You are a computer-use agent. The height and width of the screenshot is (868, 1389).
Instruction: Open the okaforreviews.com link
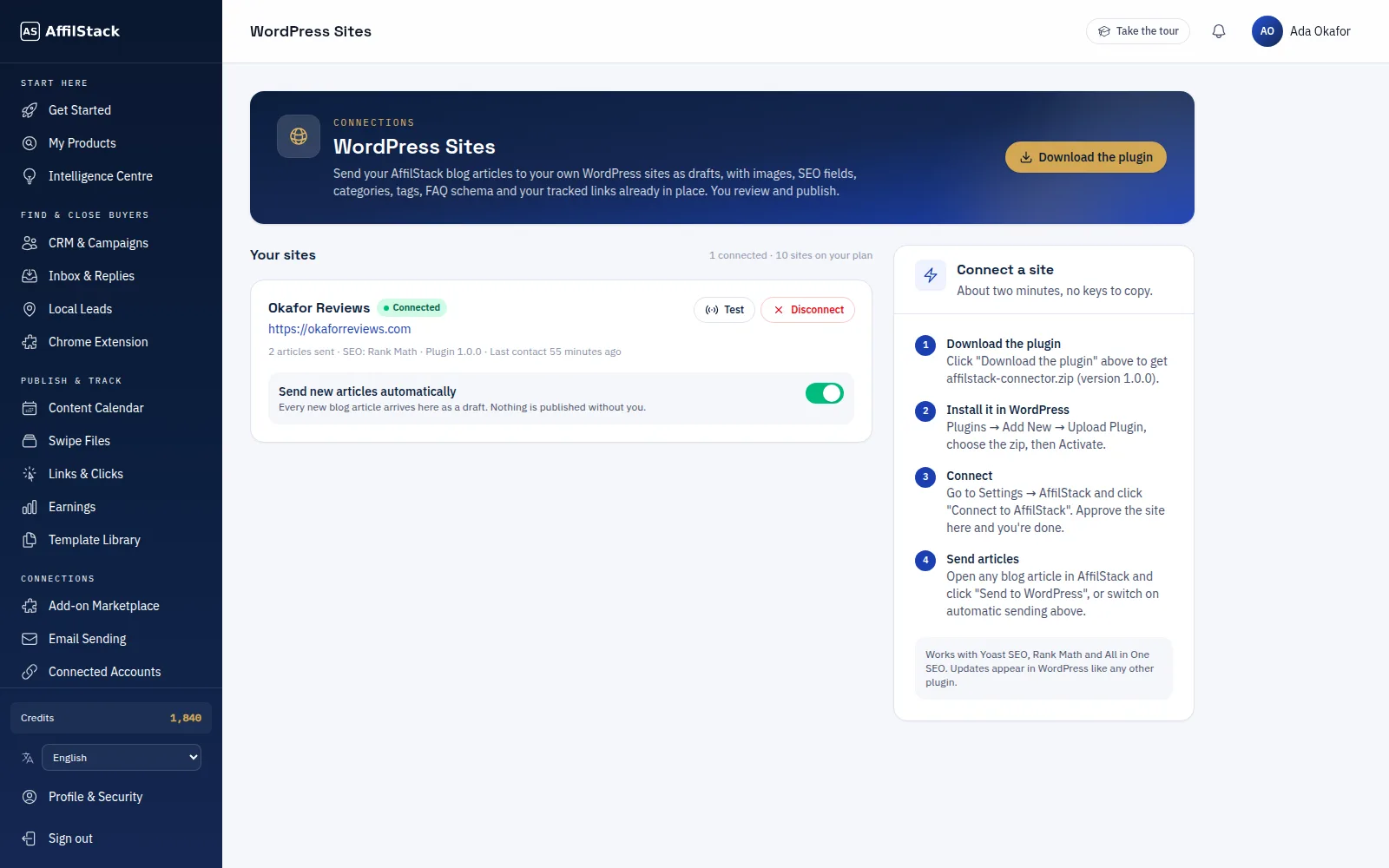[x=339, y=329]
